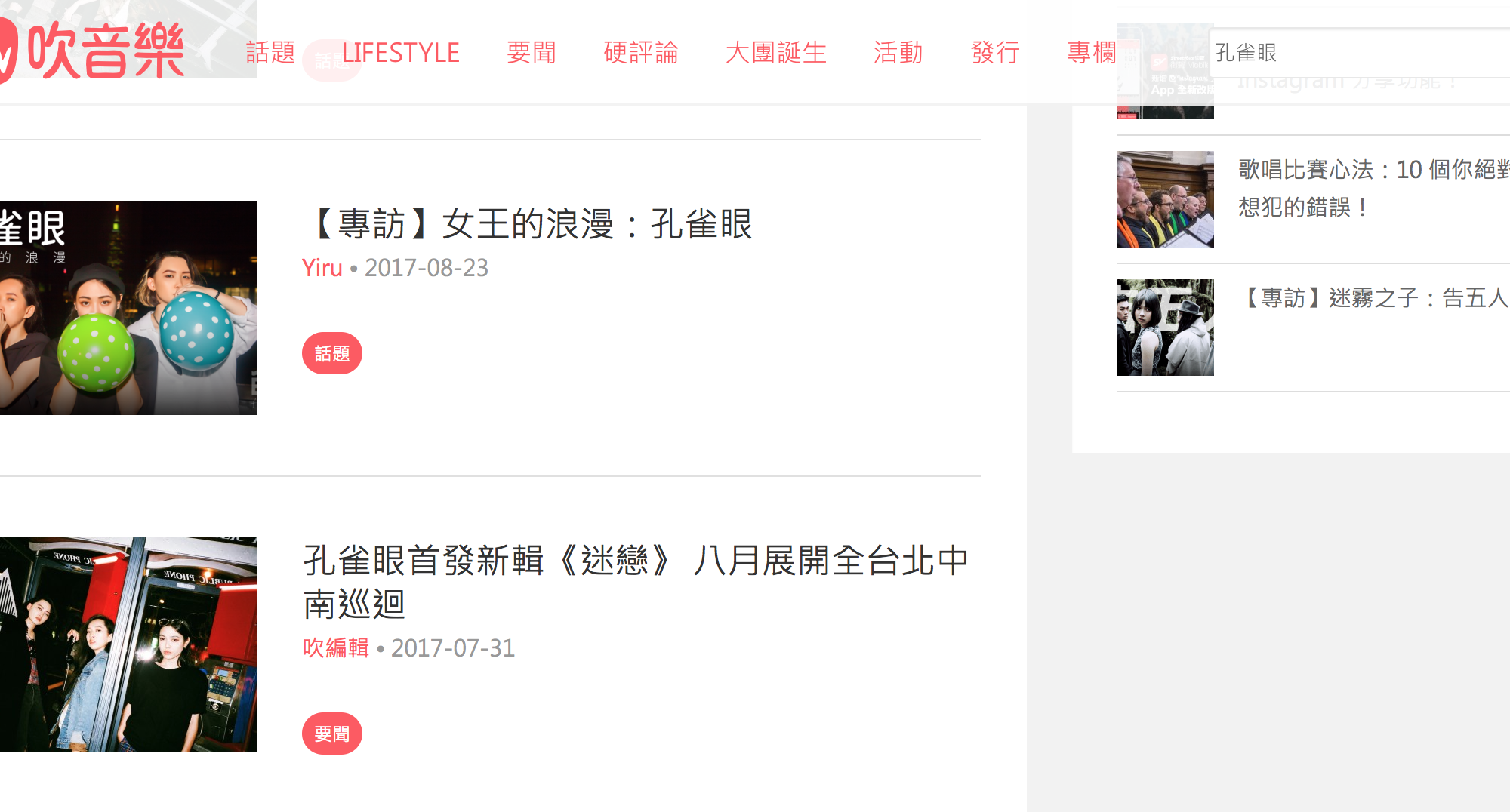View author Yiru's profile
The image size is (1510, 812).
(322, 268)
